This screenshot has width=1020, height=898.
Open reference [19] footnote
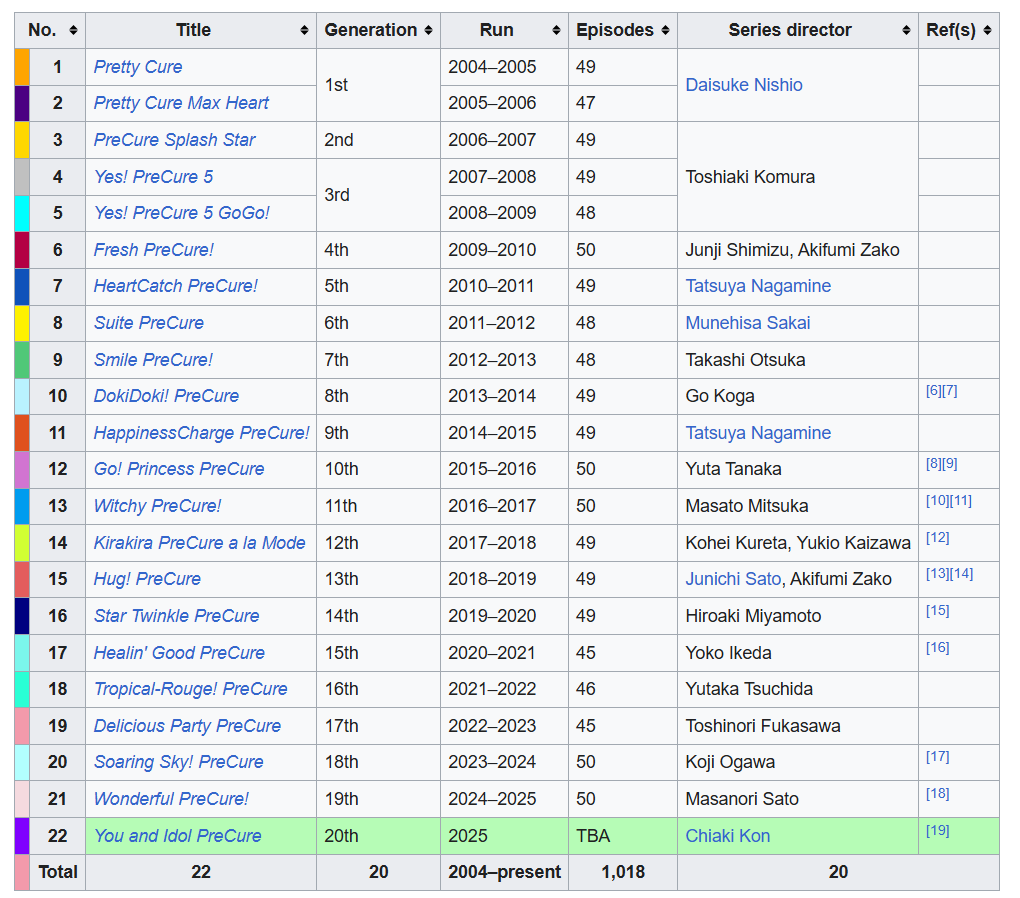click(937, 831)
